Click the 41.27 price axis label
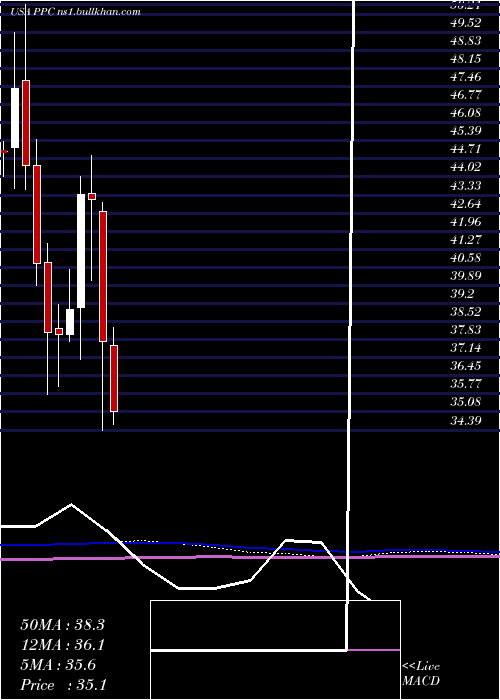The height and width of the screenshot is (700, 500). (465, 240)
